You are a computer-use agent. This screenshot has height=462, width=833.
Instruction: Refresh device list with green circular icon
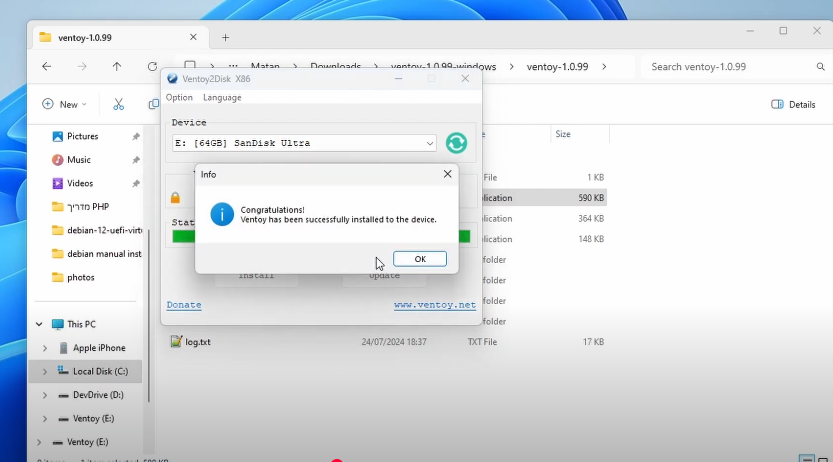coord(456,143)
